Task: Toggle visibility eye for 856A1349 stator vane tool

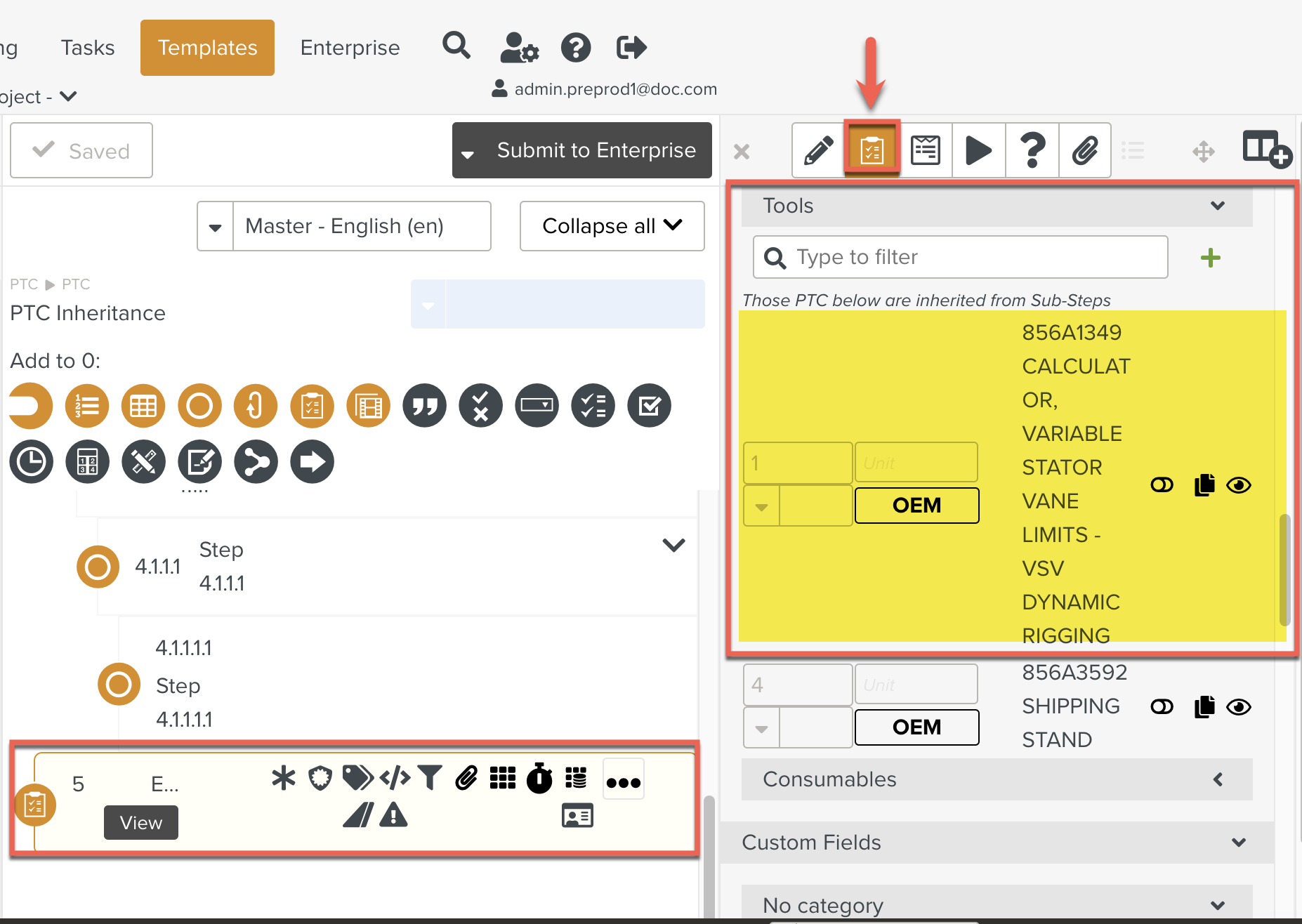Action: [x=1239, y=484]
